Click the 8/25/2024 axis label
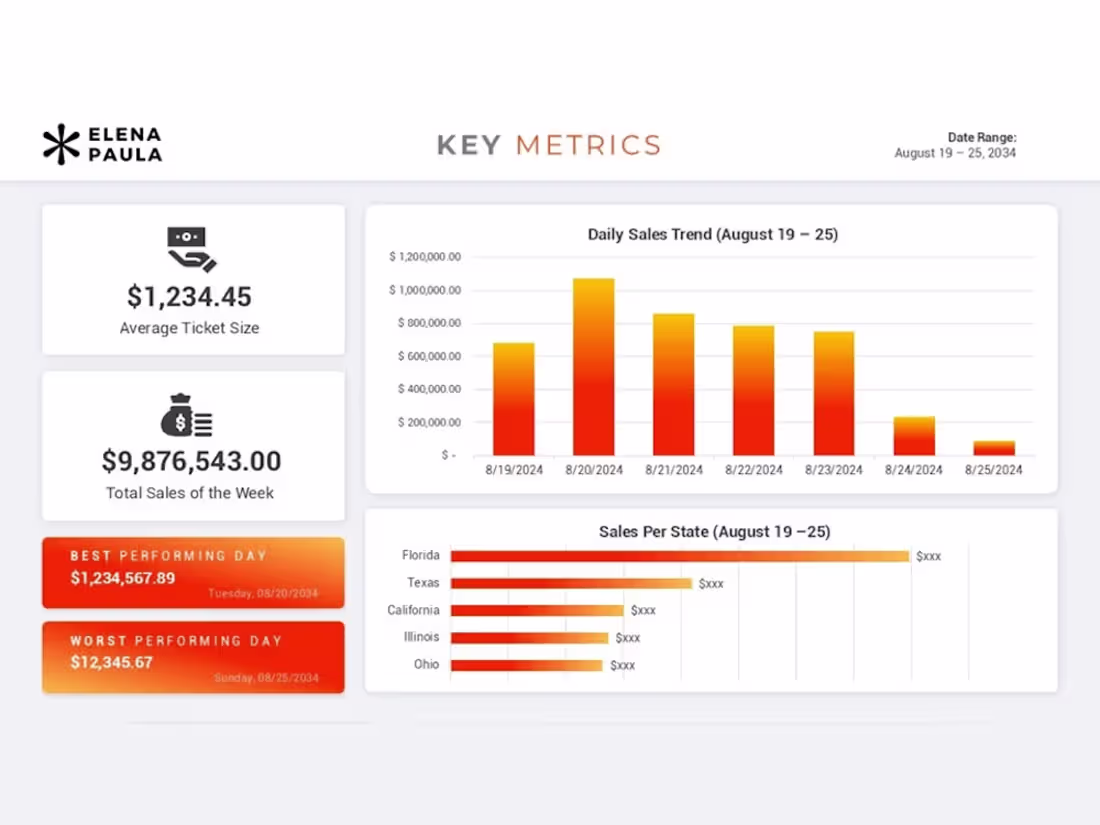 pyautogui.click(x=994, y=470)
